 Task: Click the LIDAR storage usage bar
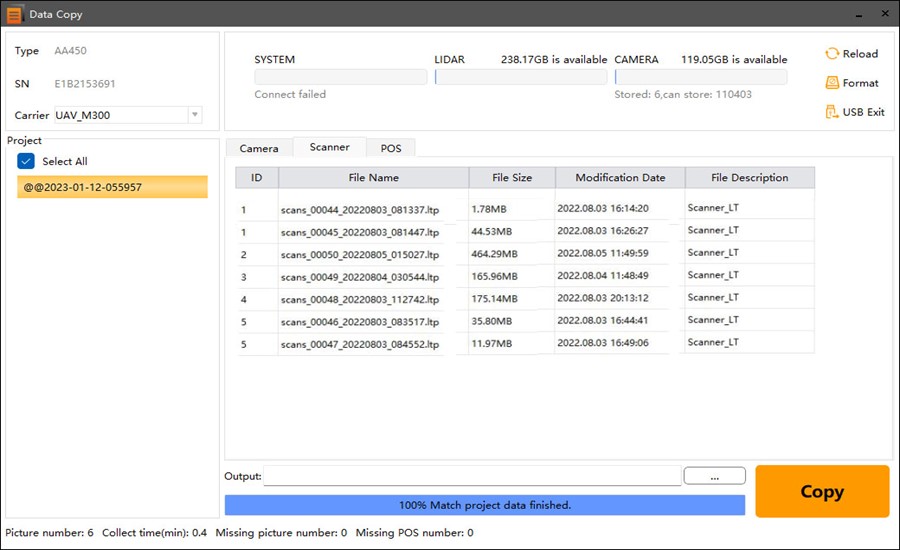tap(520, 77)
